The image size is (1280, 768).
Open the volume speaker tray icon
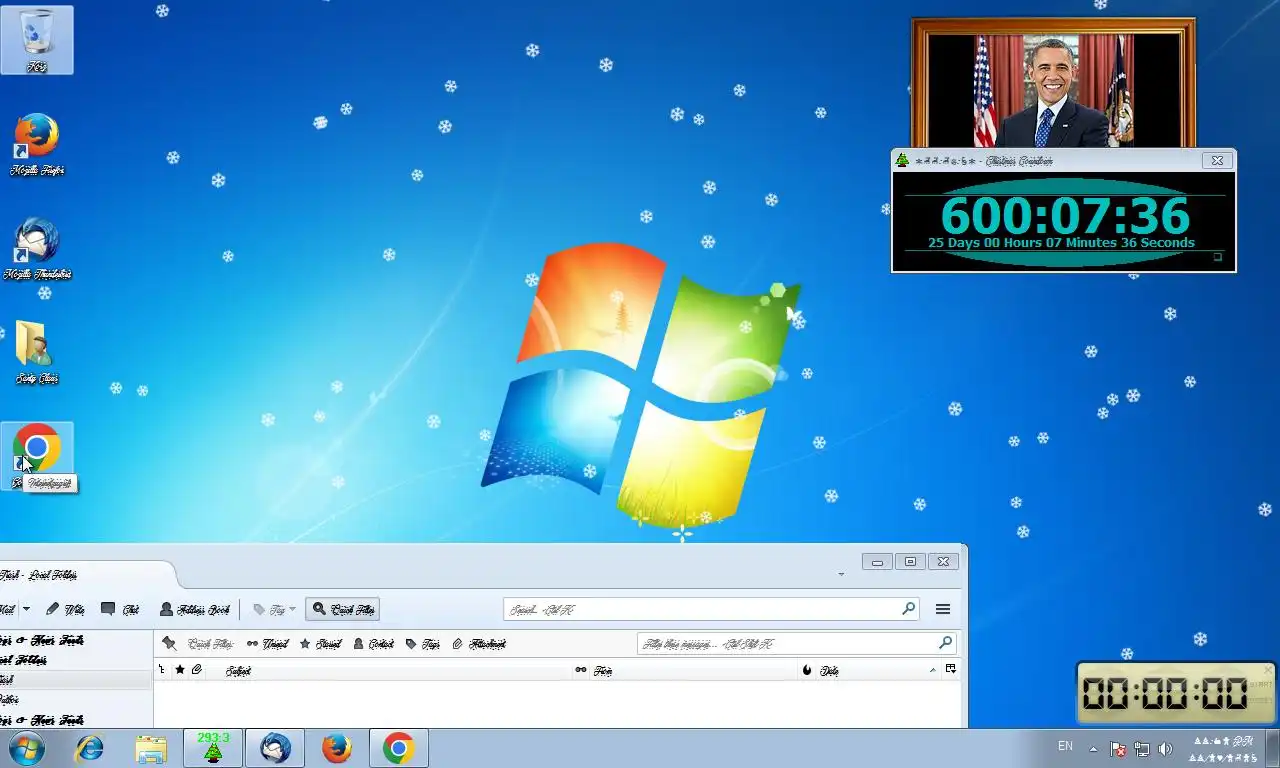(x=1165, y=748)
